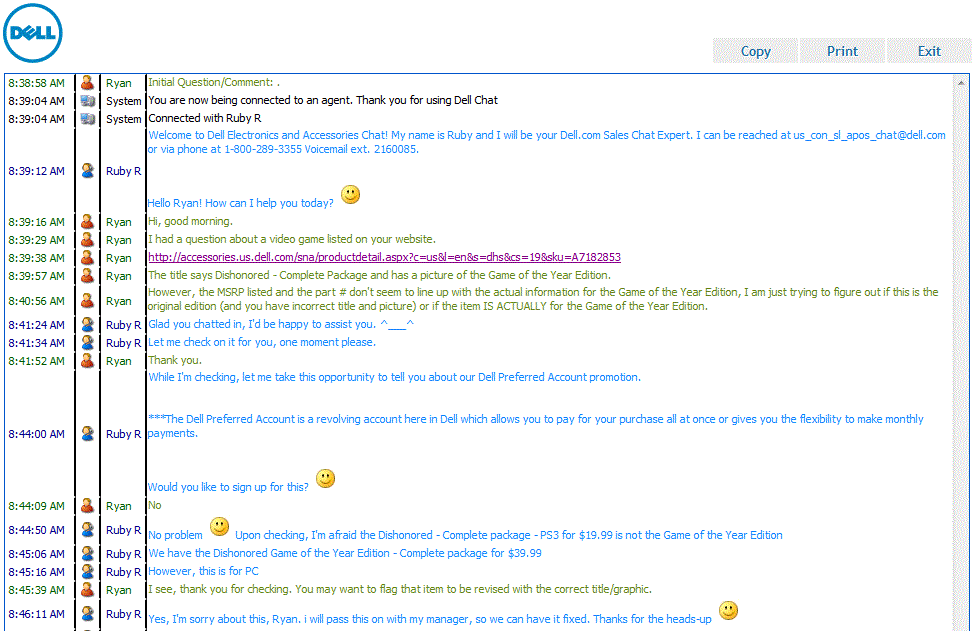Screen dimensions: 974x631
Task: Click System icon beside 'Connected with Ruby R'
Action: [x=88, y=119]
